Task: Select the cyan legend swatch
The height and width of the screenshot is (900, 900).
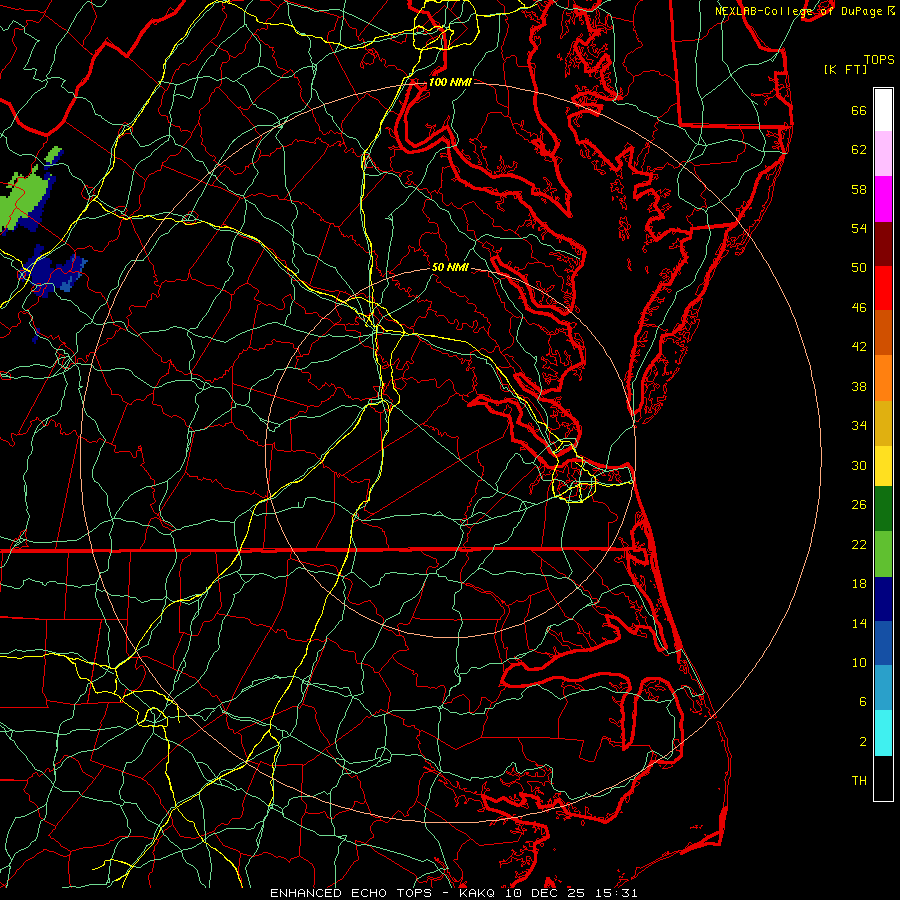Action: tap(883, 733)
